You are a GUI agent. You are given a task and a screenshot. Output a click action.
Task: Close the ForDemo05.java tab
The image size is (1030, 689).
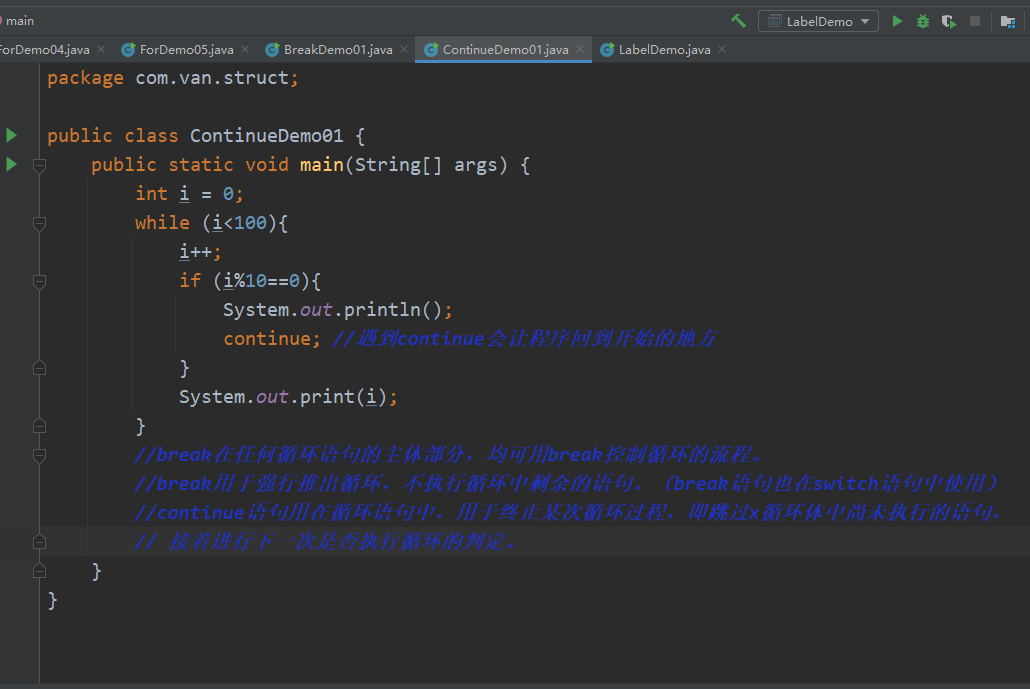[x=245, y=49]
